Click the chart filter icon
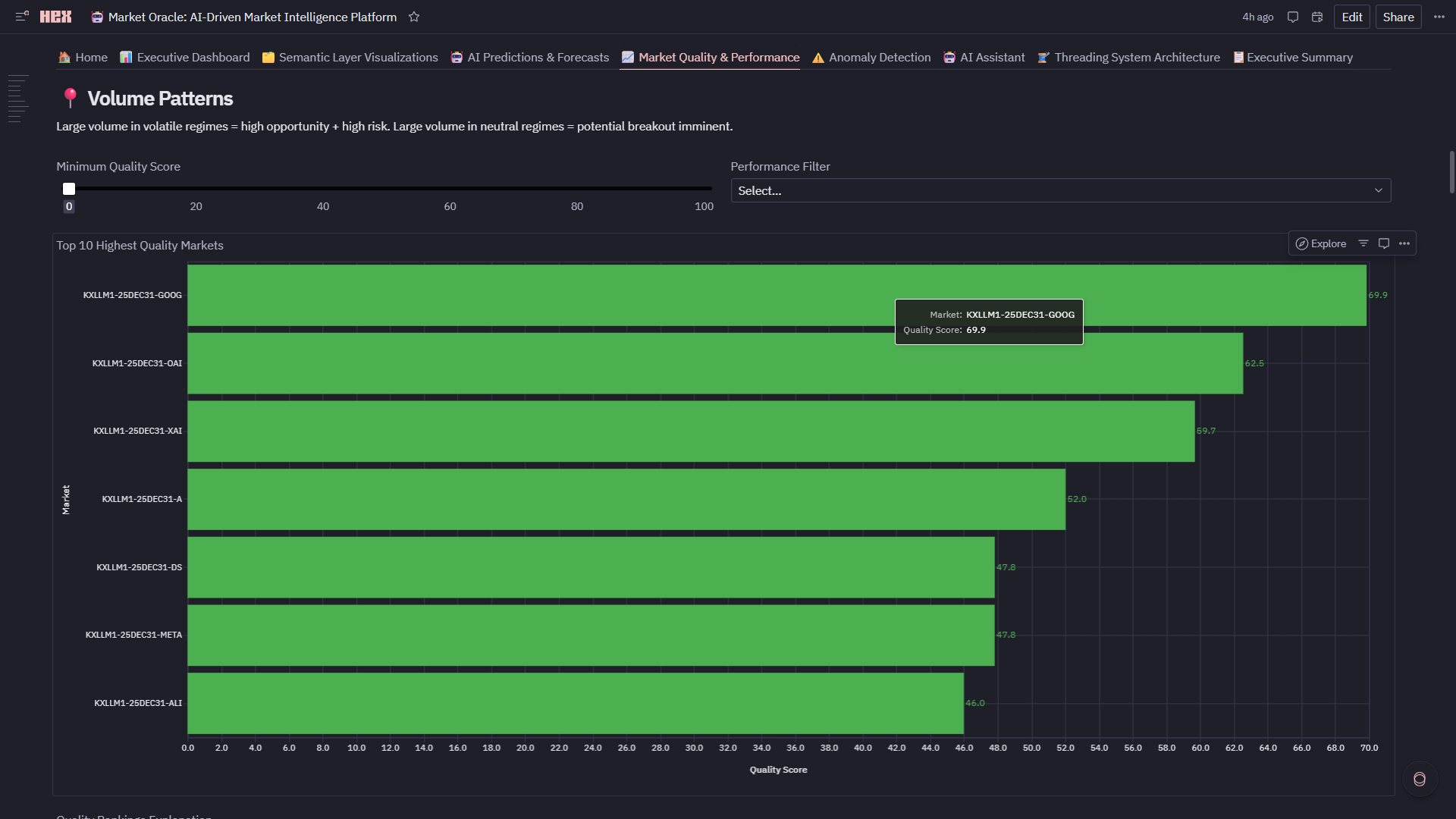 [x=1363, y=243]
